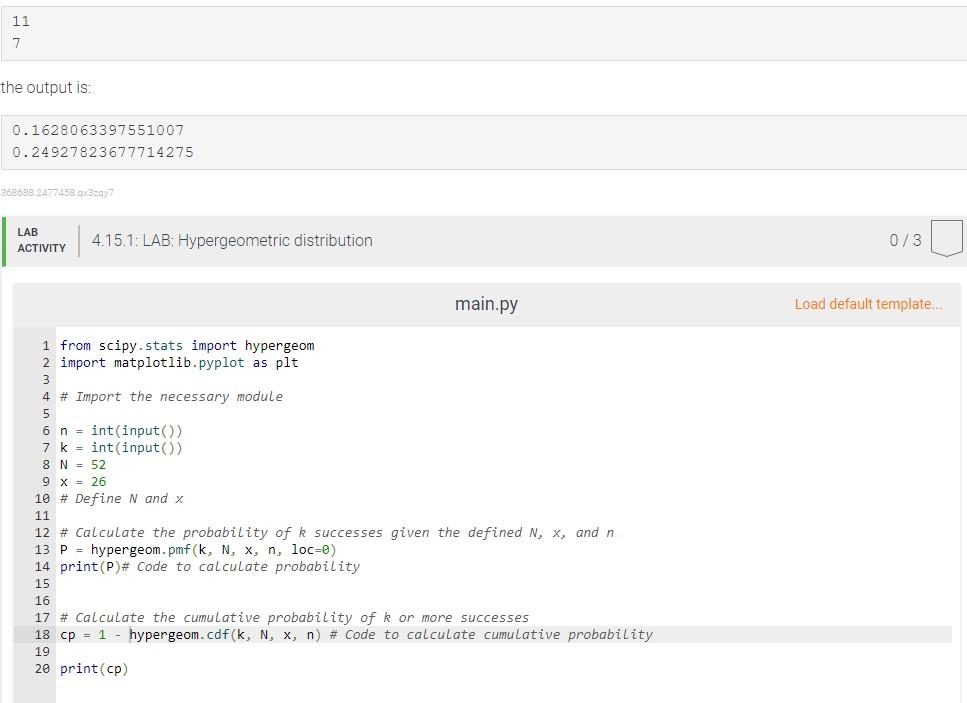Open the Load default template link
967x703 pixels.
(x=868, y=303)
